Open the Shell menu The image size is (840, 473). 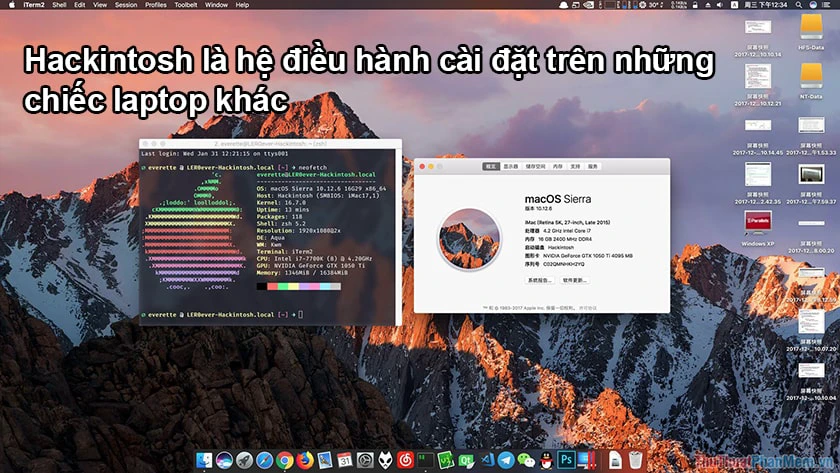point(59,5)
